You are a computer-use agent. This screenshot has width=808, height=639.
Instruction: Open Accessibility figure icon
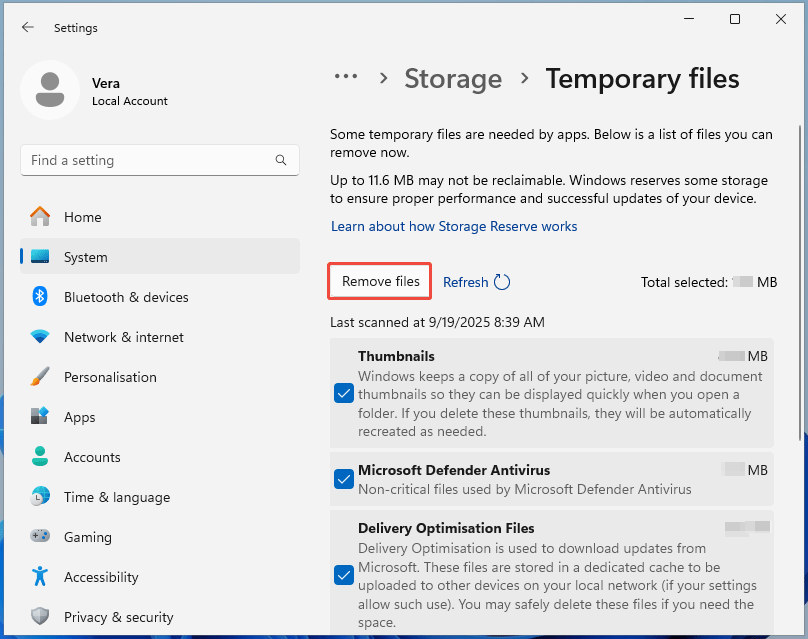point(40,577)
